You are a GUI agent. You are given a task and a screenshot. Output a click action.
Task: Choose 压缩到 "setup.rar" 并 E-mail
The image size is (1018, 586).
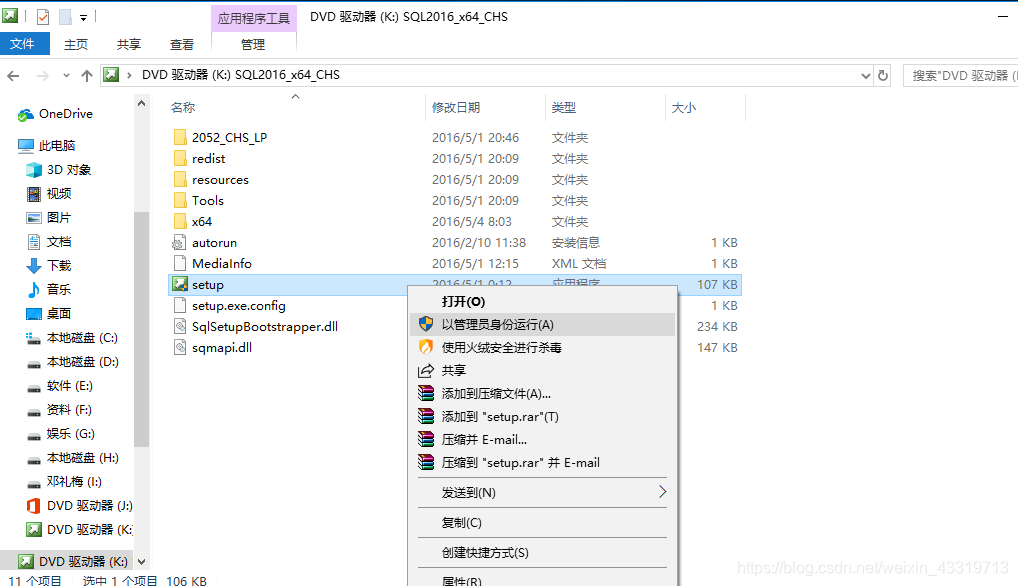click(543, 463)
